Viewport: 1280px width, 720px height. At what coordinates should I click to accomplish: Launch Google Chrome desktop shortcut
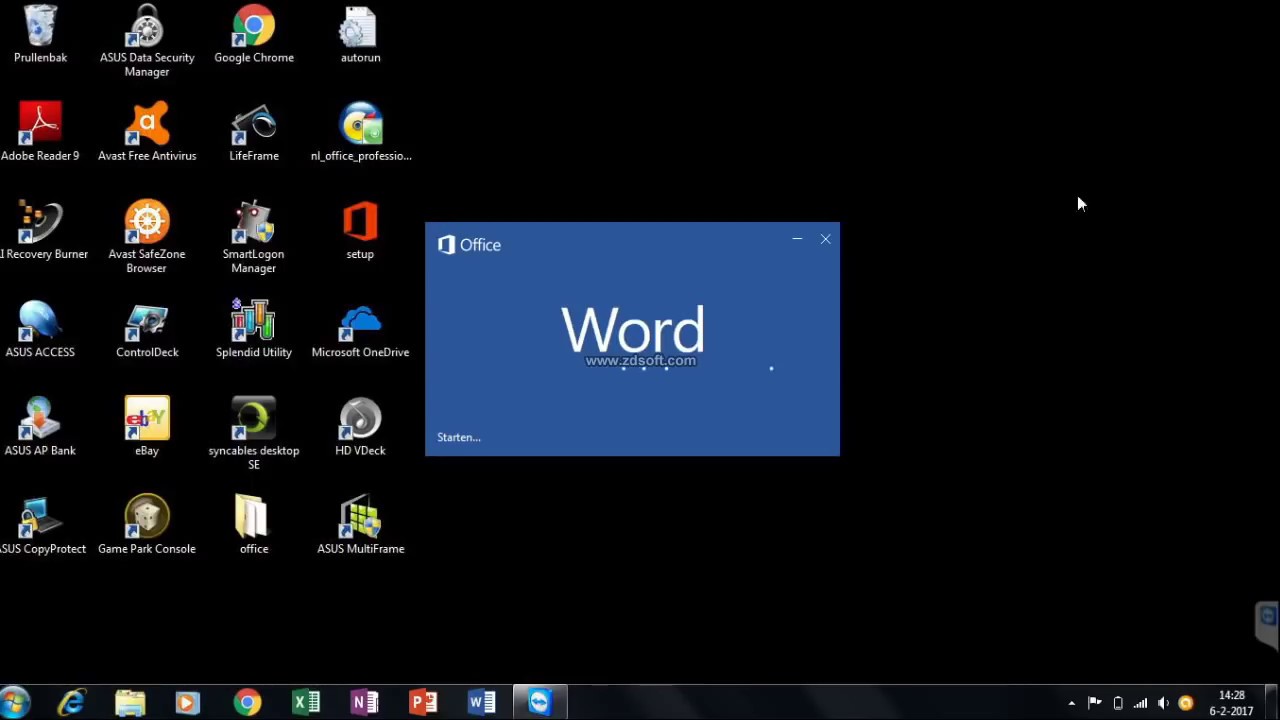tap(254, 35)
